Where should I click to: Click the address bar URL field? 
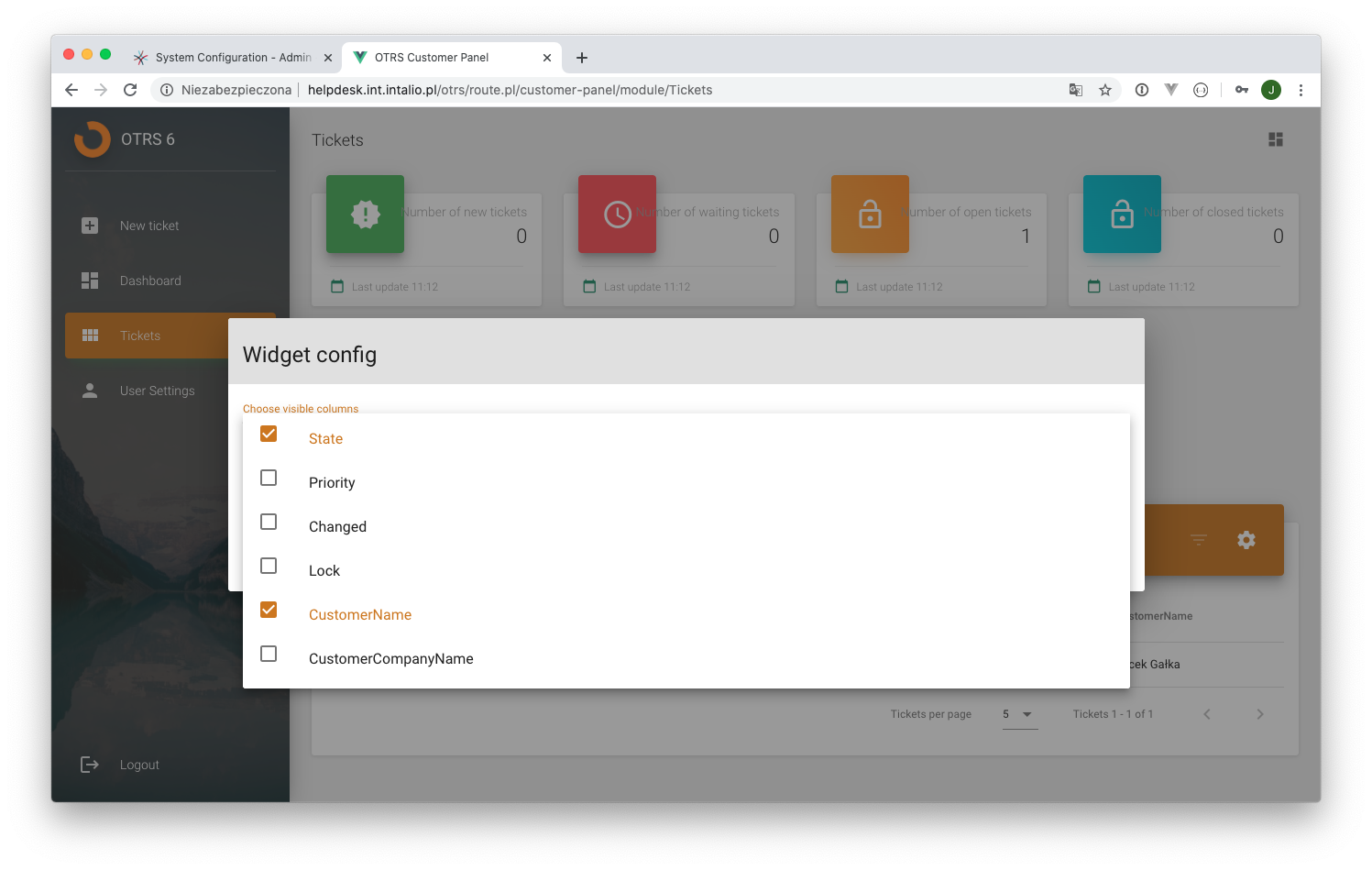510,90
